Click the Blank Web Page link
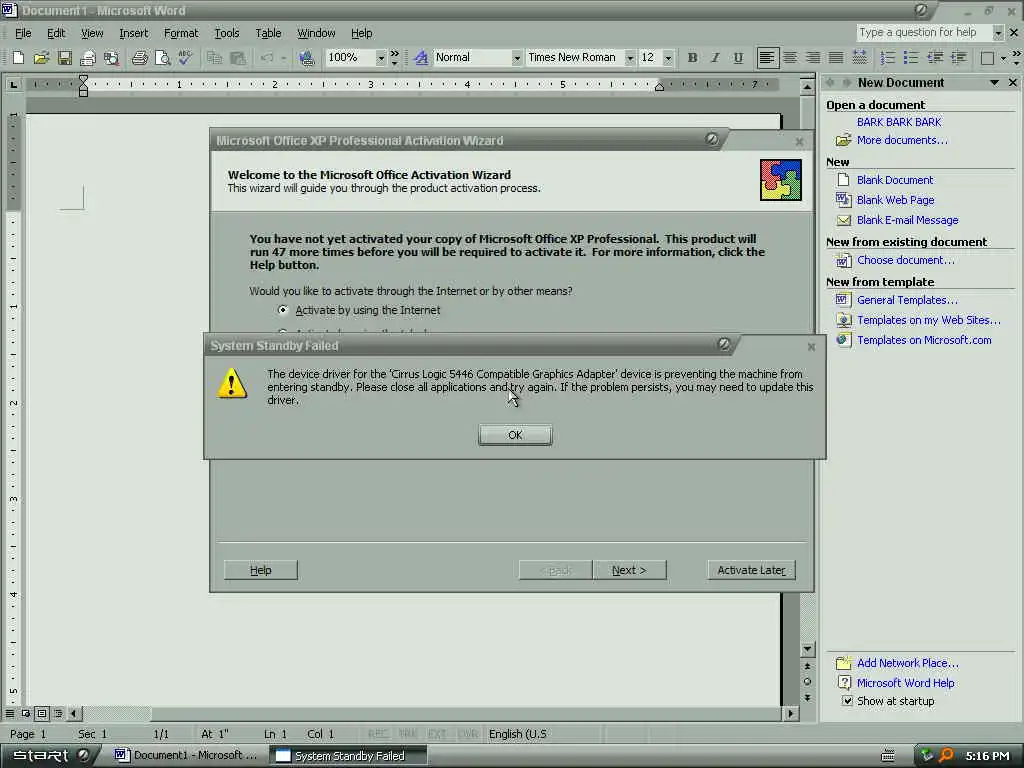This screenshot has height=768, width=1024. 895,200
